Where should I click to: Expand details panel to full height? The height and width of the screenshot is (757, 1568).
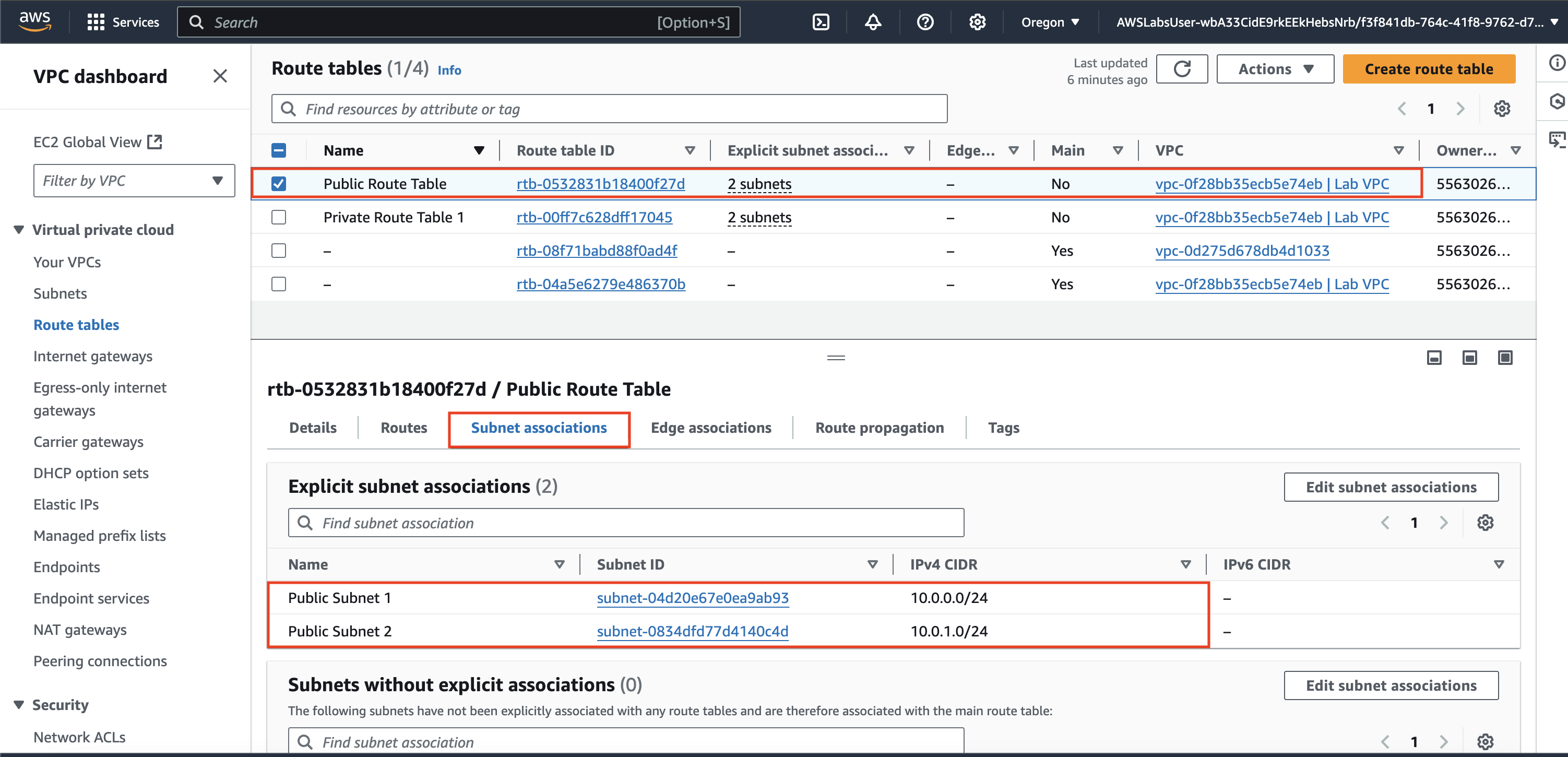(x=1505, y=358)
